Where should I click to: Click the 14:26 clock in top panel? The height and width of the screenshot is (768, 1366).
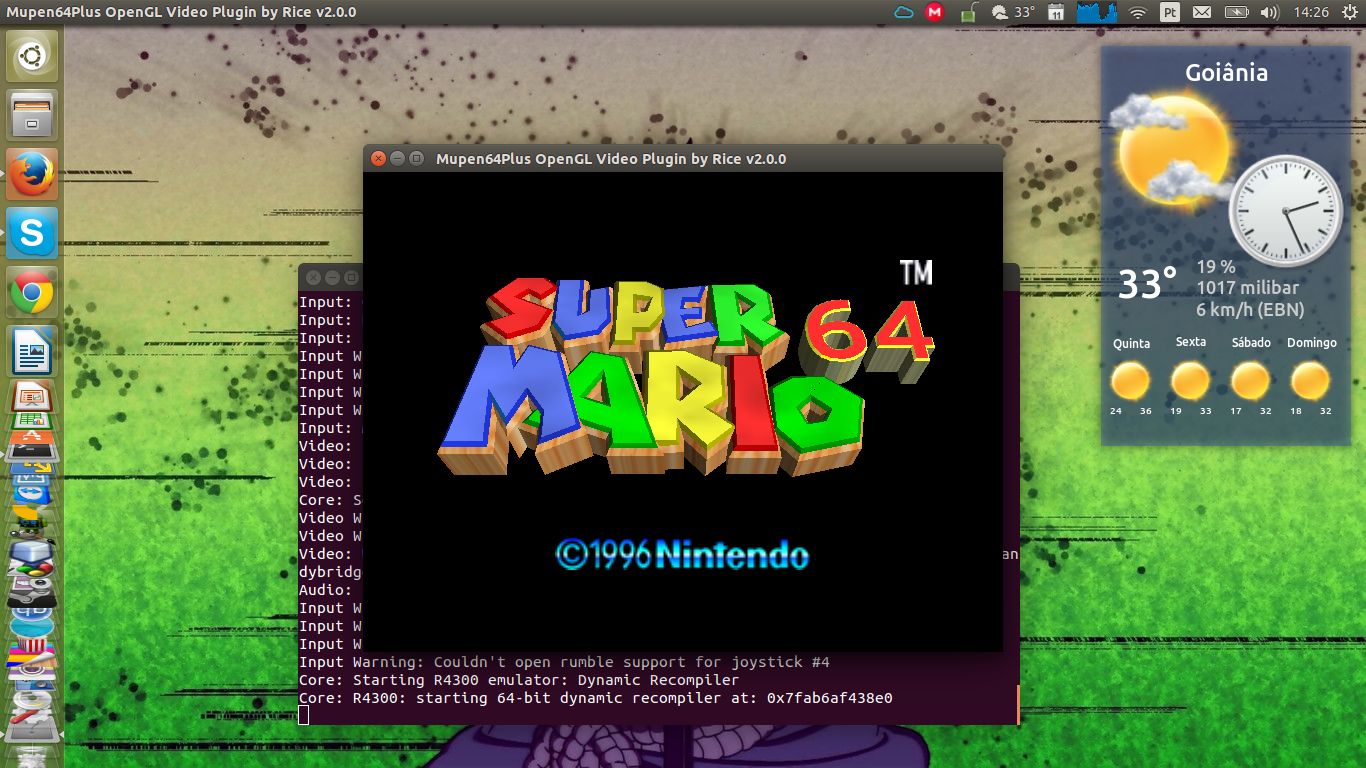point(1310,12)
